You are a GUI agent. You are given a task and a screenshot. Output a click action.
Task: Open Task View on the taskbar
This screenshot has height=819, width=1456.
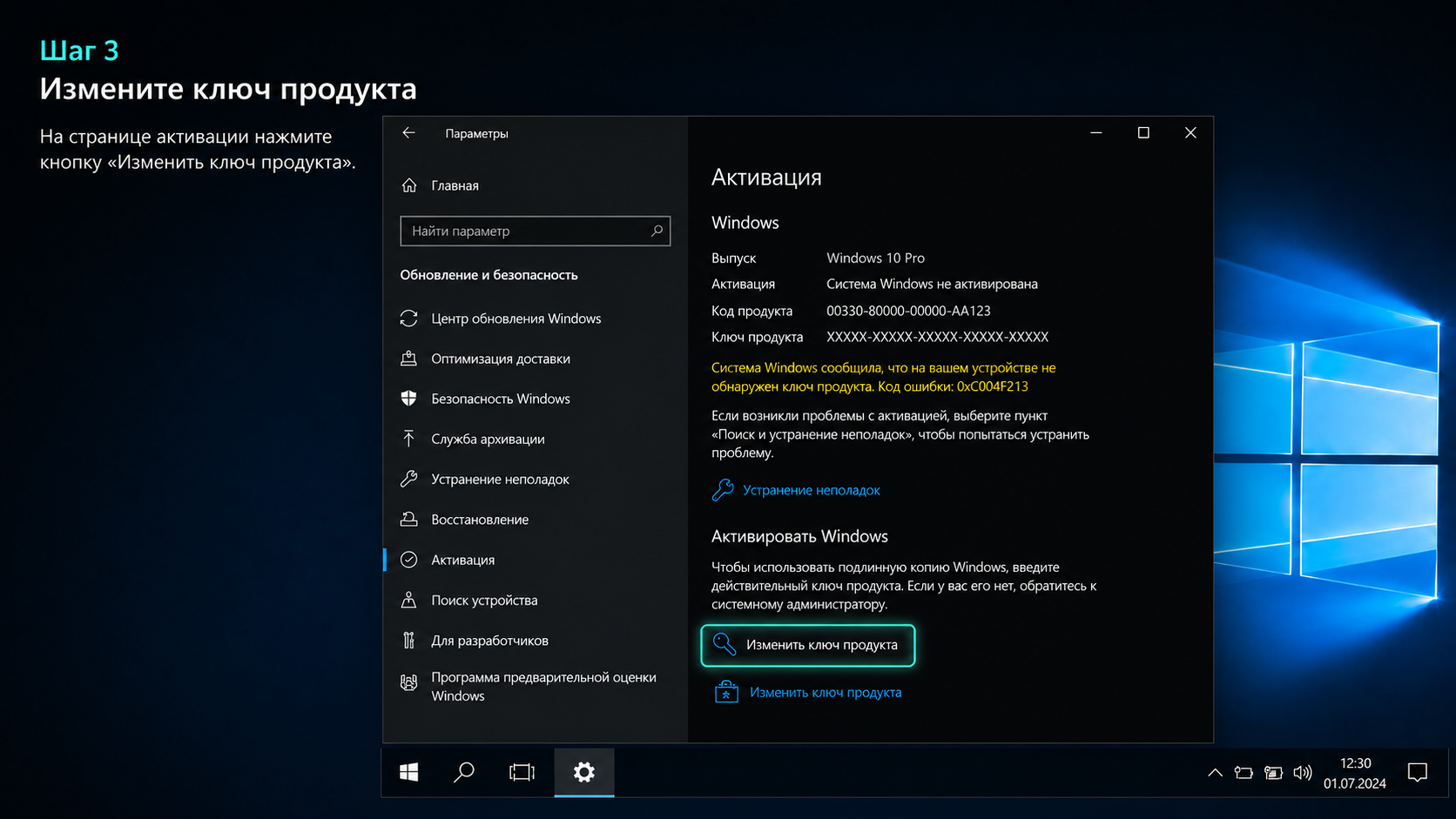(x=522, y=772)
